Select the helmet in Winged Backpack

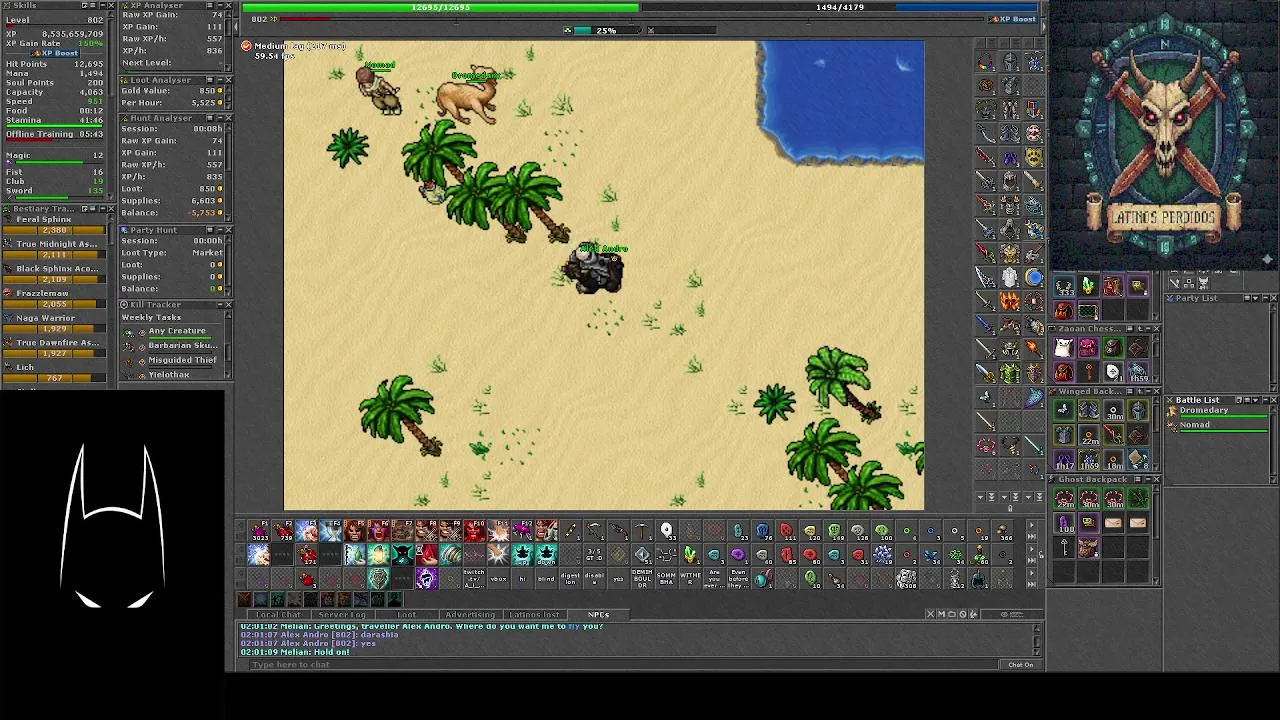(x=1138, y=409)
